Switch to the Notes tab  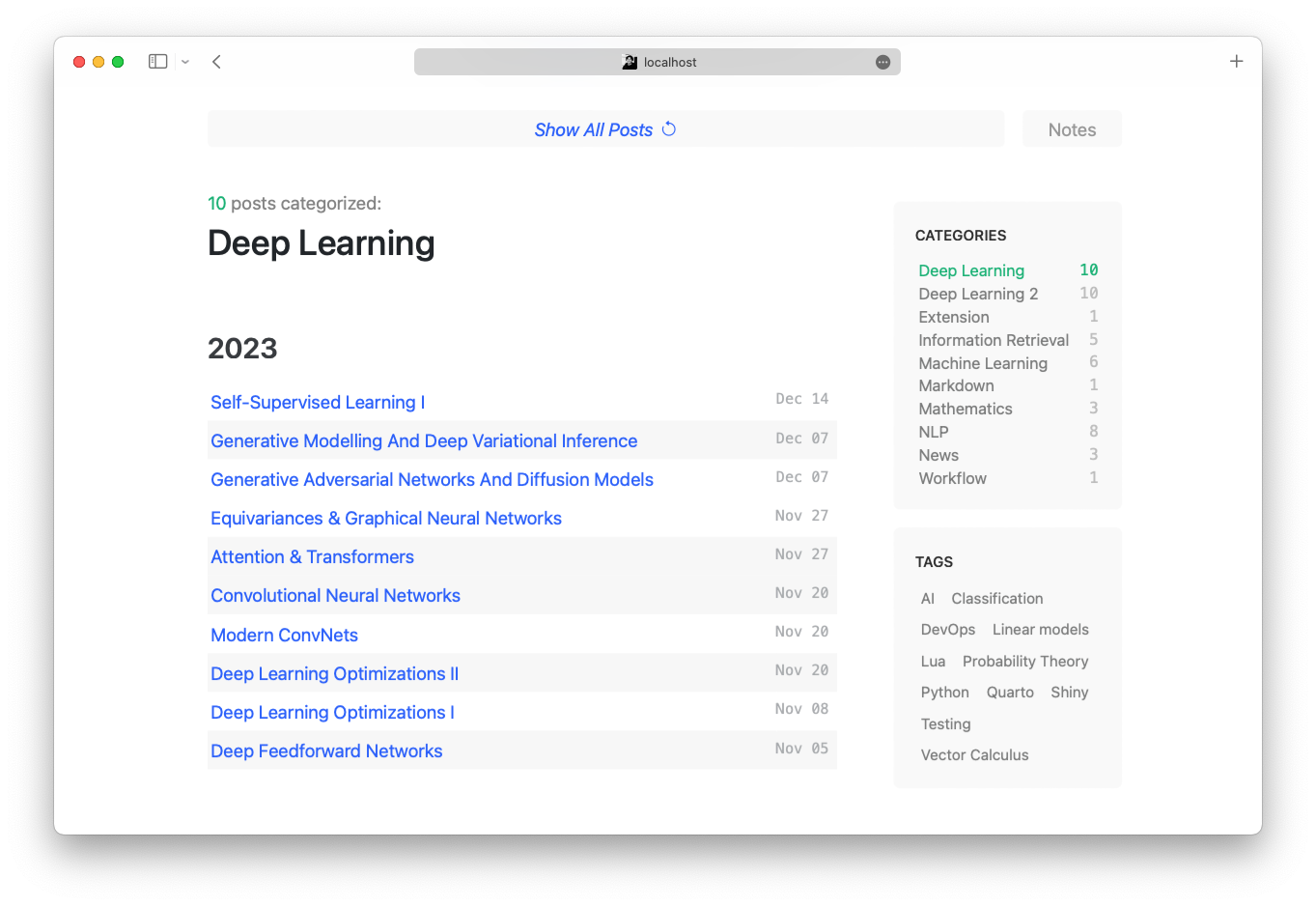tap(1072, 129)
